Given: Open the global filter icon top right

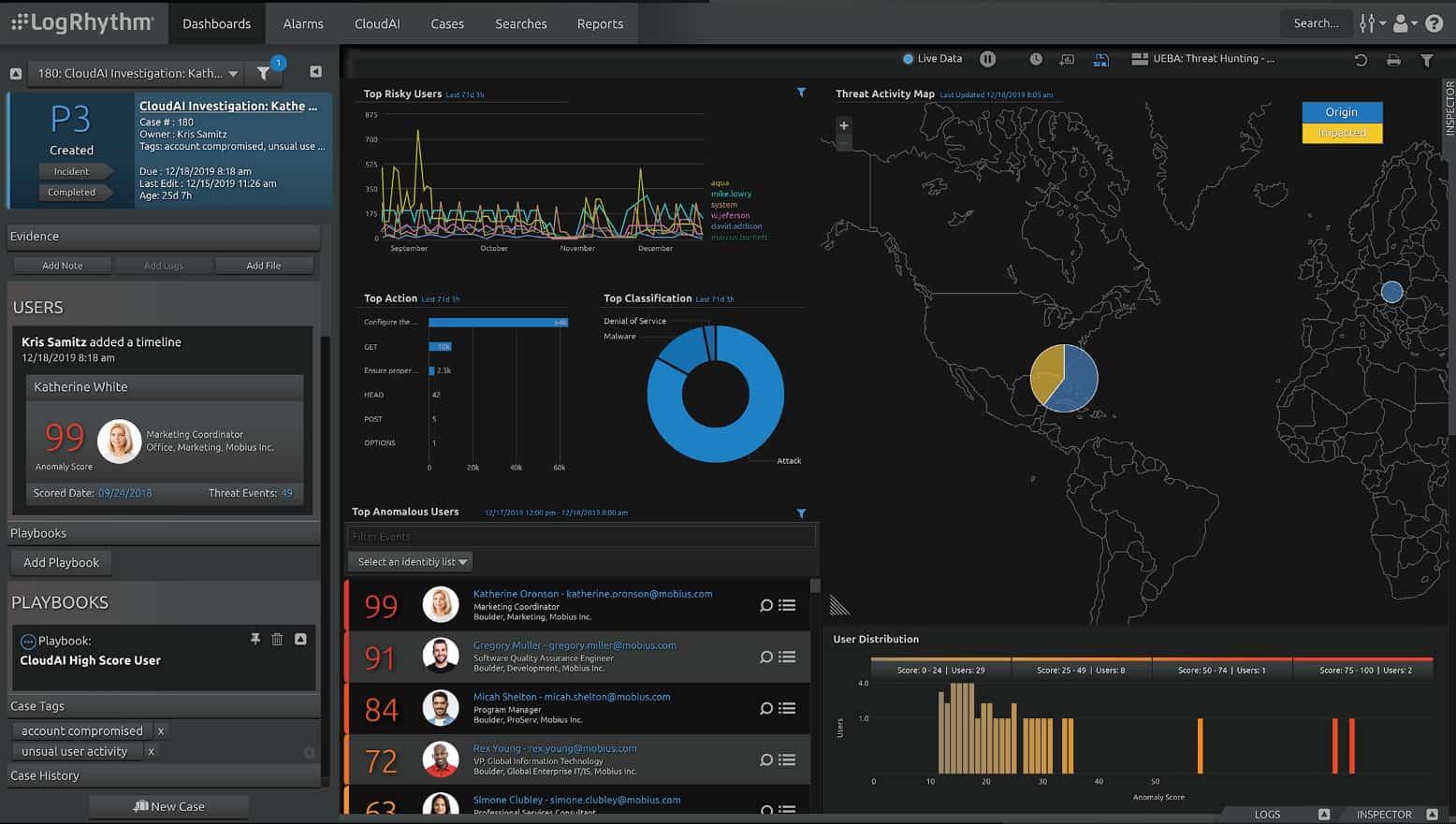Looking at the screenshot, I should click(x=1426, y=58).
